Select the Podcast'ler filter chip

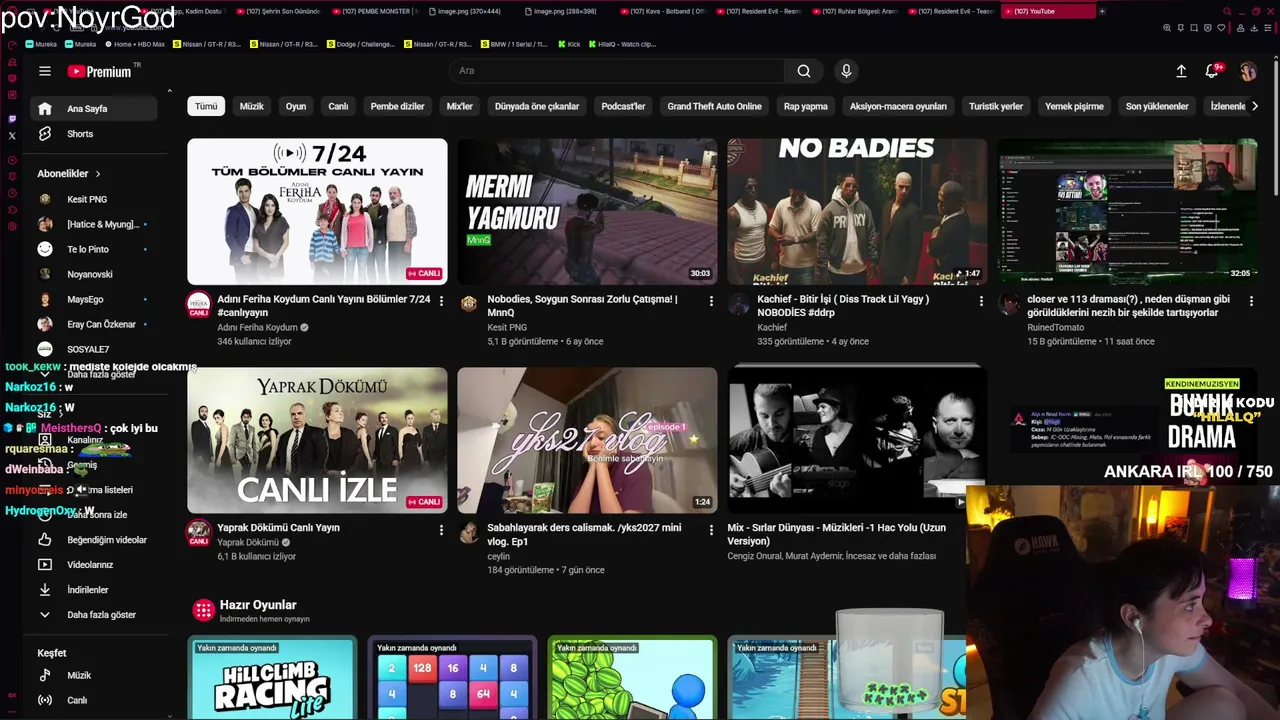click(623, 106)
